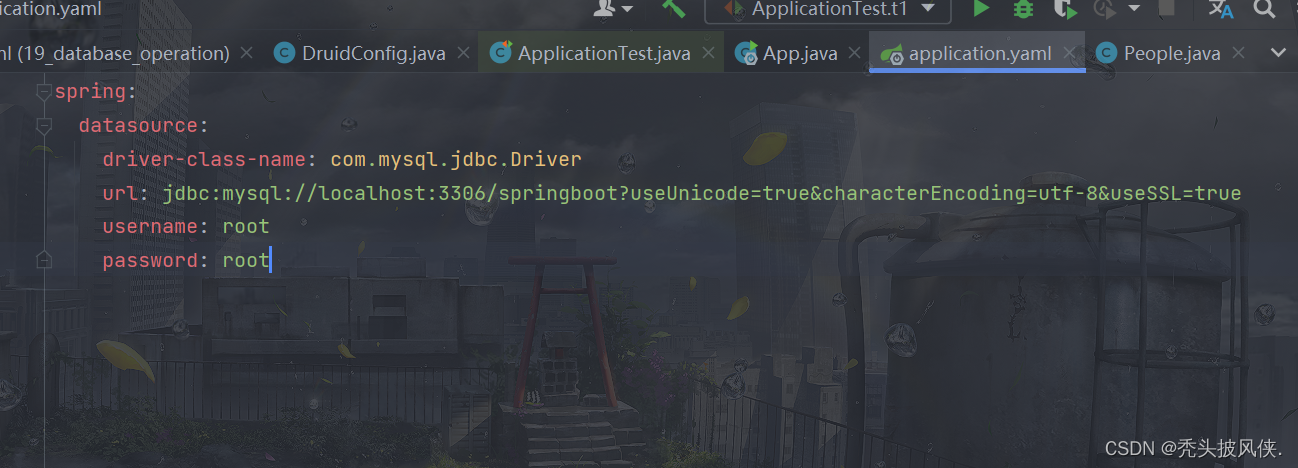The image size is (1298, 468).
Task: Close the People.java tab
Action: (1239, 53)
